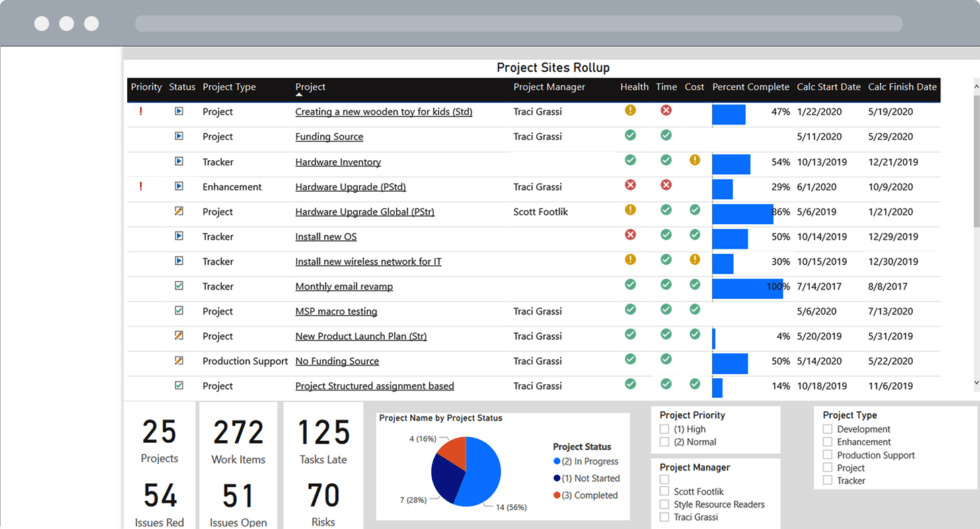Click the table's scroll-down arrow
980x529 pixels.
pos(976,383)
